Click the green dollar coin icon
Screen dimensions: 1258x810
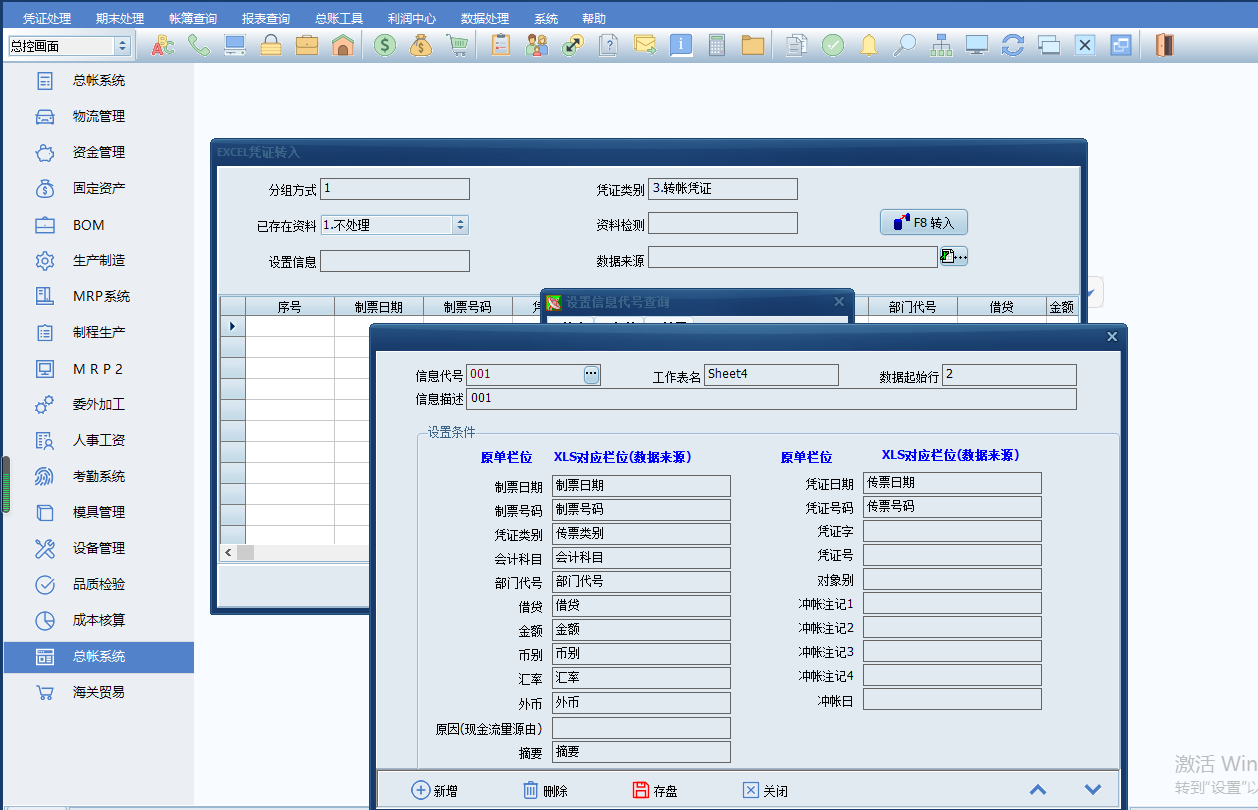pos(385,45)
